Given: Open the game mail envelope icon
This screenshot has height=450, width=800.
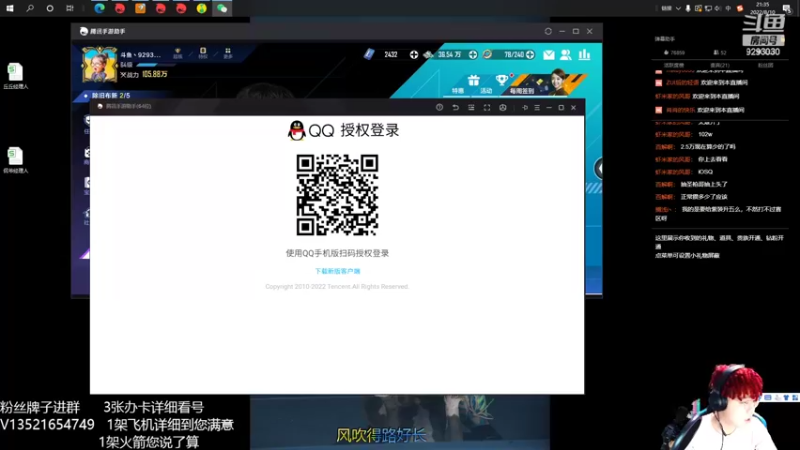Looking at the screenshot, I should tap(548, 55).
